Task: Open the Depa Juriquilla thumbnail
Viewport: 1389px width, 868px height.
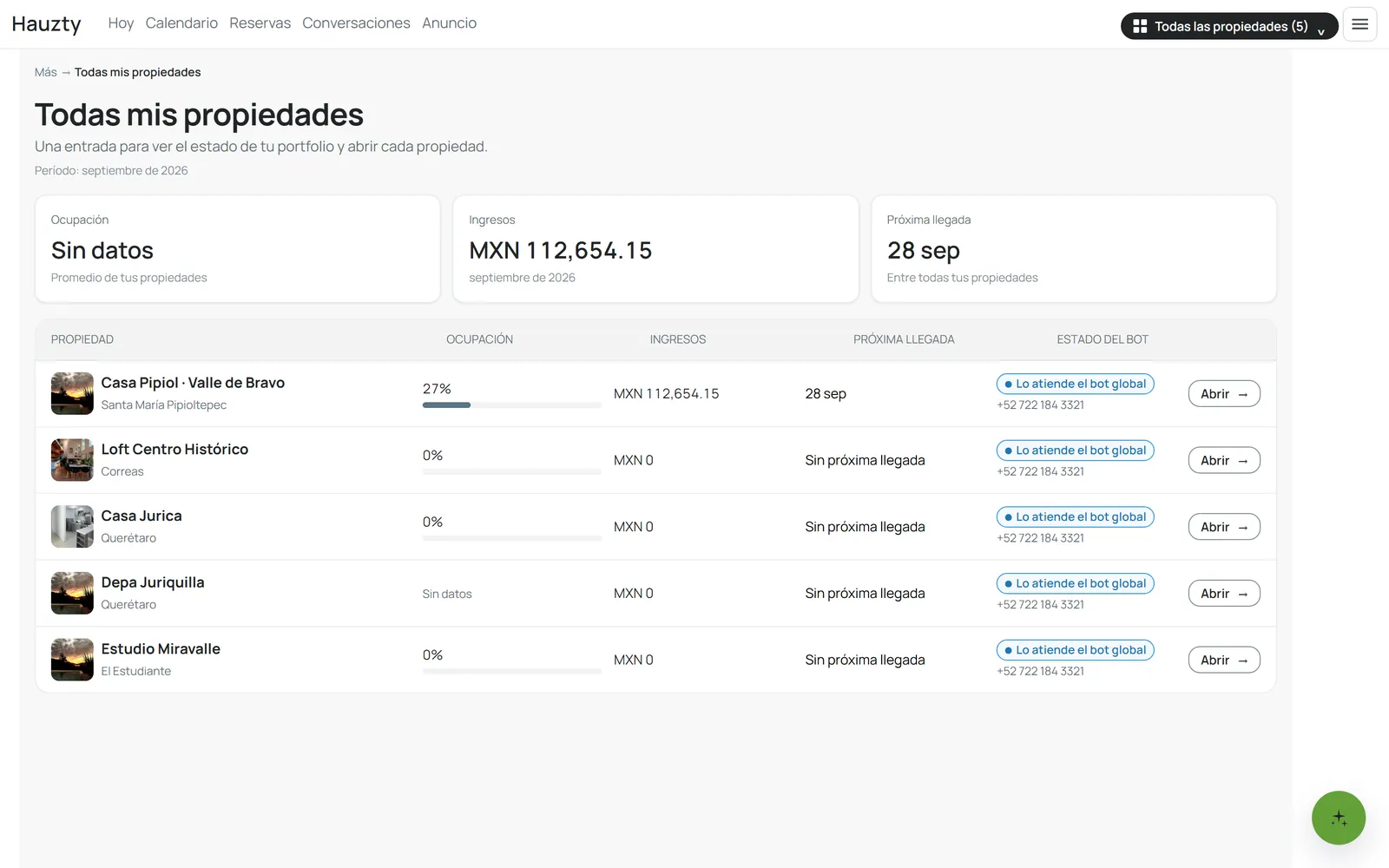Action: point(72,593)
